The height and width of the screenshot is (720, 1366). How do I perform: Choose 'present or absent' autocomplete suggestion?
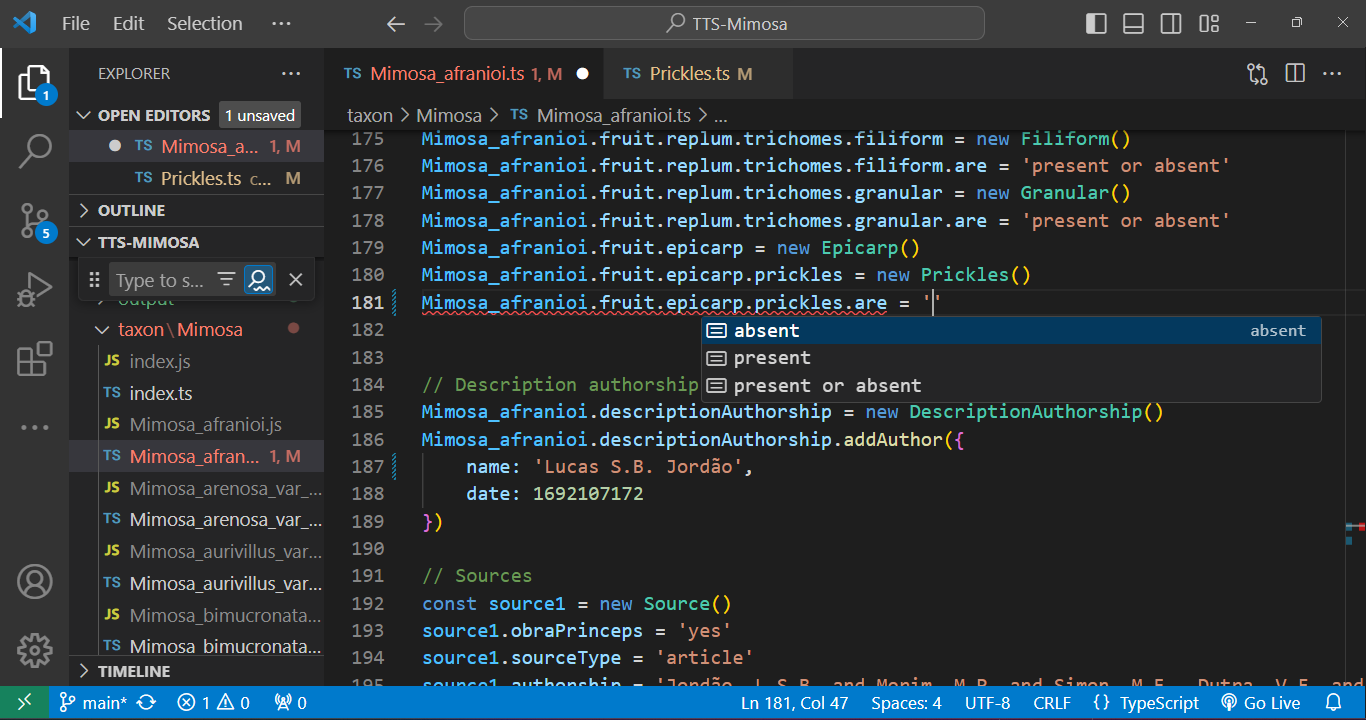pos(1011,386)
